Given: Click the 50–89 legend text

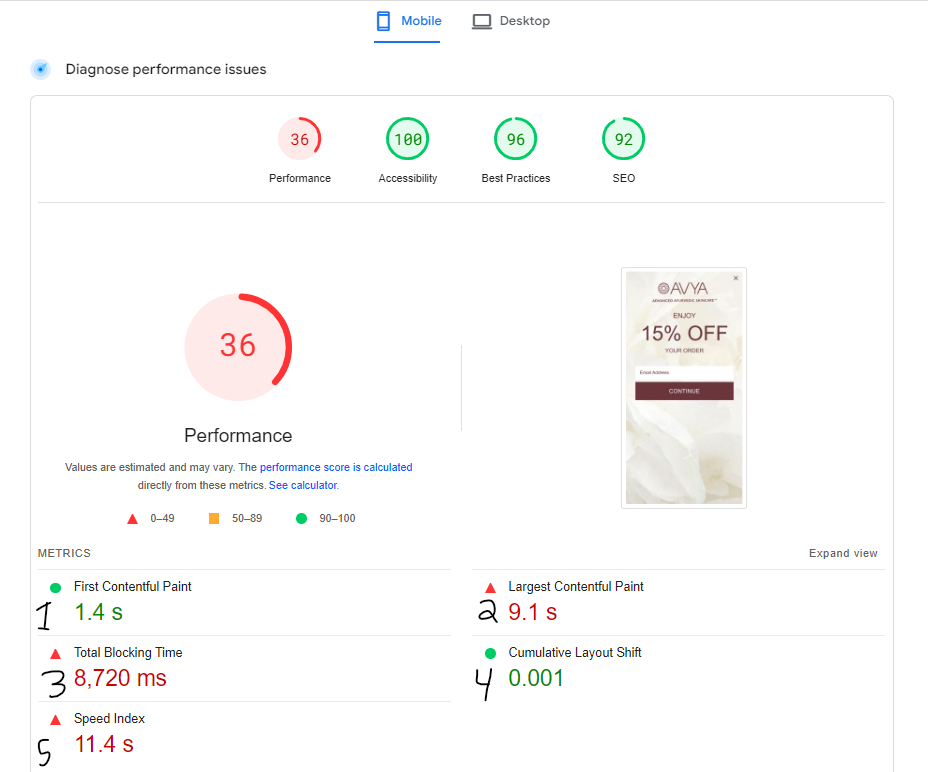Looking at the screenshot, I should tap(247, 519).
